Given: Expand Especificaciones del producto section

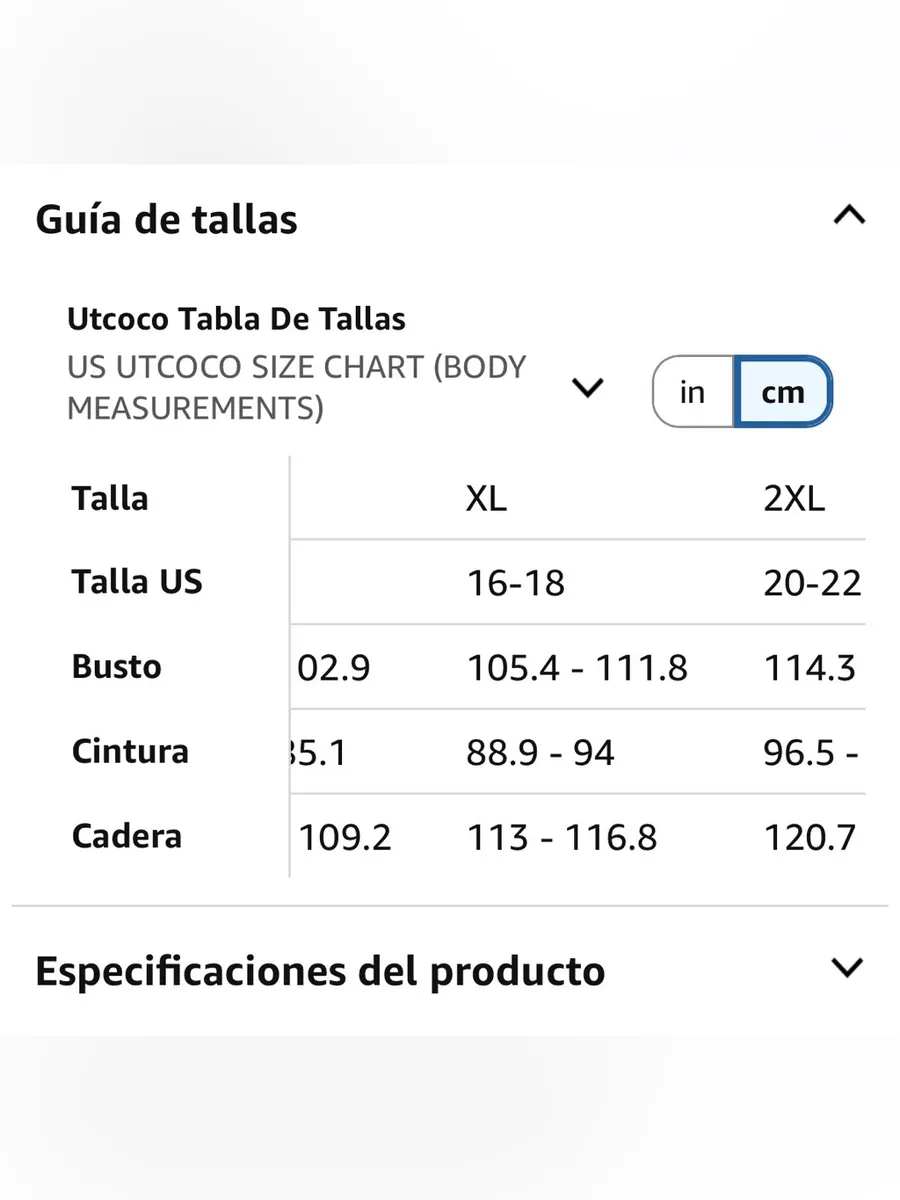Looking at the screenshot, I should 847,968.
